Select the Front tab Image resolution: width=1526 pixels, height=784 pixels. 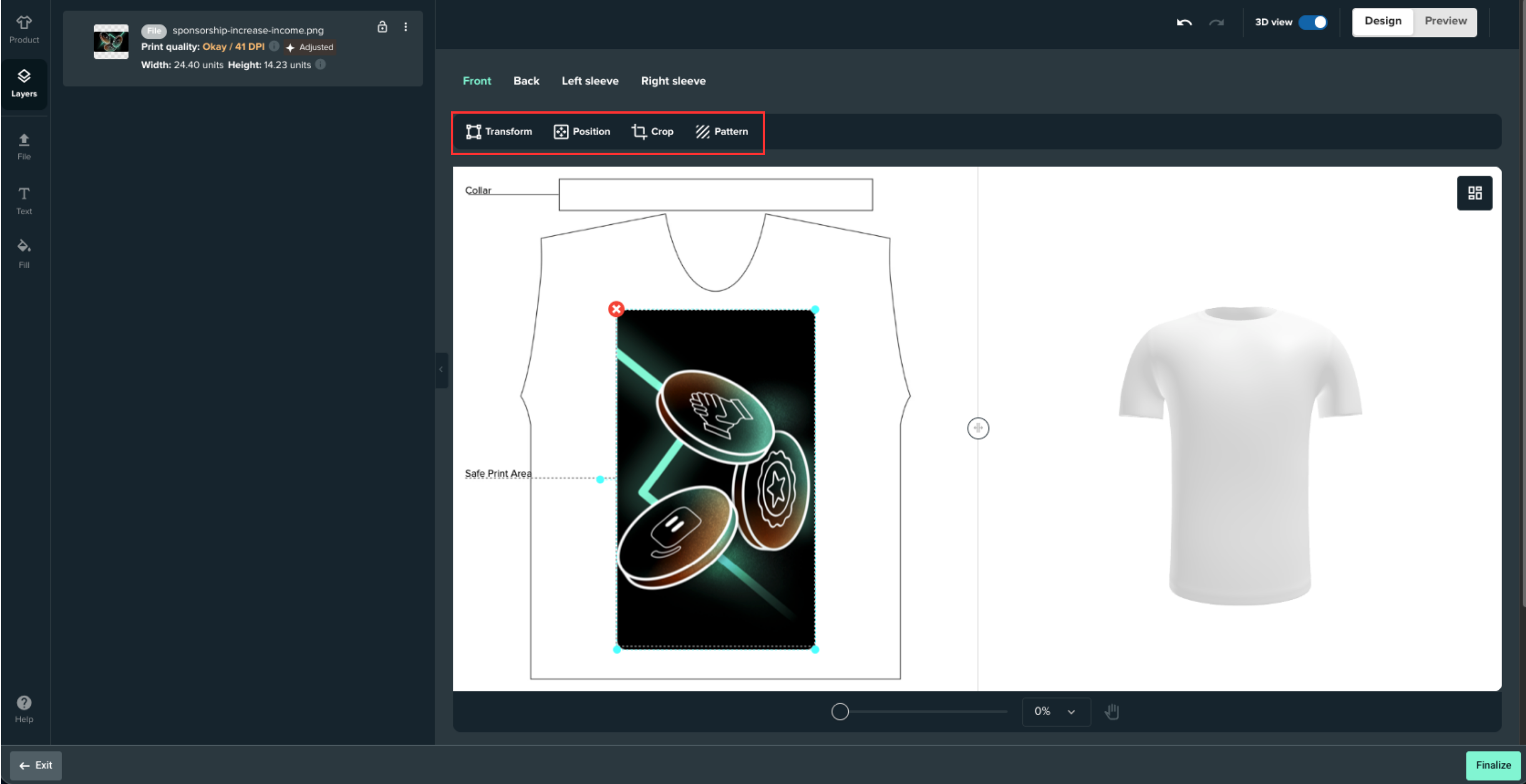pyautogui.click(x=477, y=81)
